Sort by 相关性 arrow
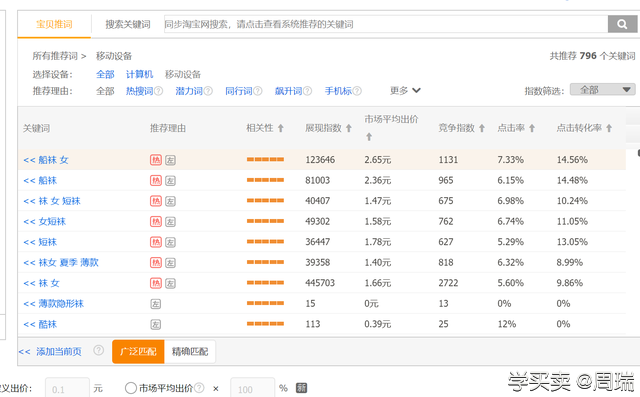This screenshot has width=640, height=397. click(281, 128)
